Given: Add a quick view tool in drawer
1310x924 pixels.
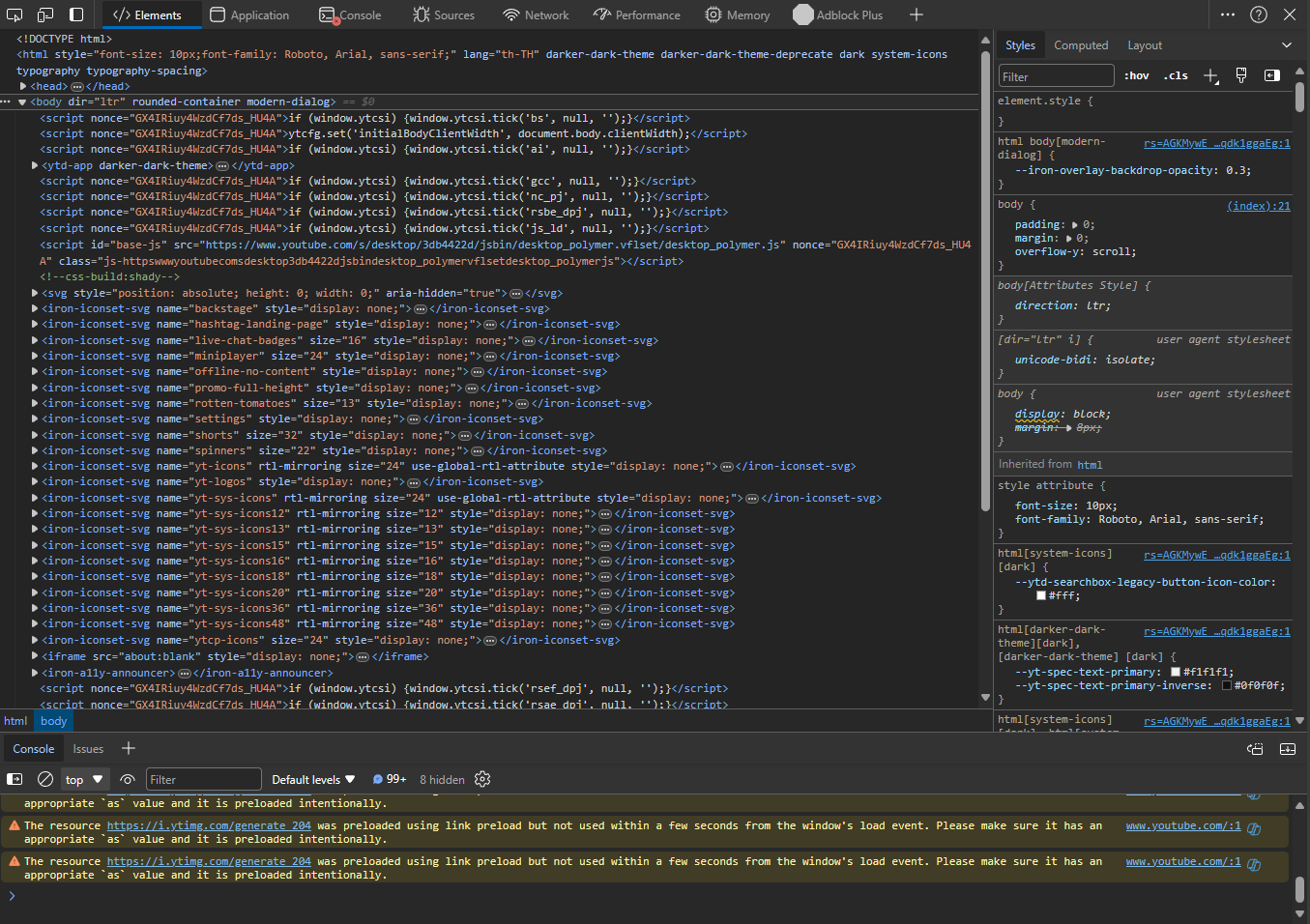Looking at the screenshot, I should (x=129, y=748).
